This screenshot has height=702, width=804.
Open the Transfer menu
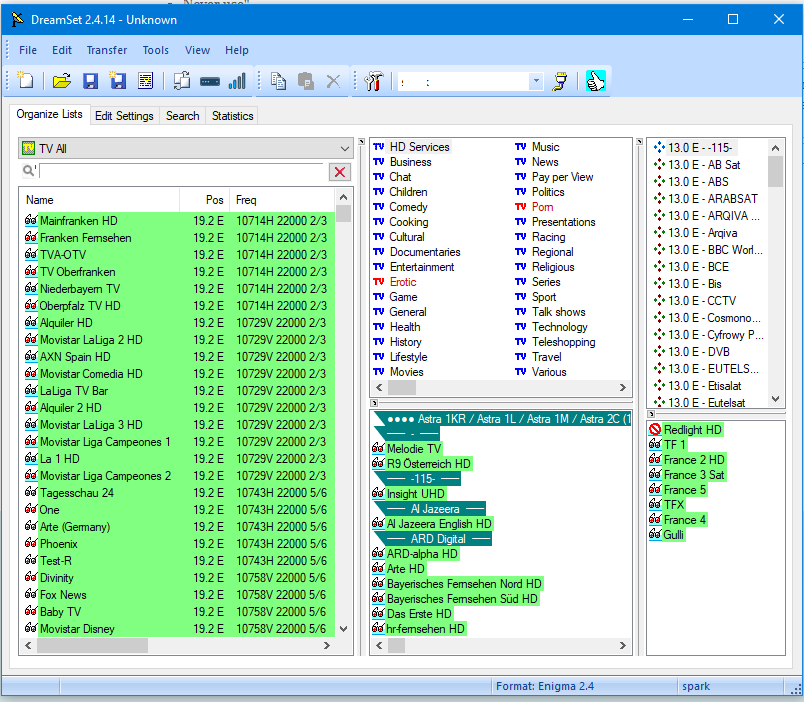(x=106, y=50)
